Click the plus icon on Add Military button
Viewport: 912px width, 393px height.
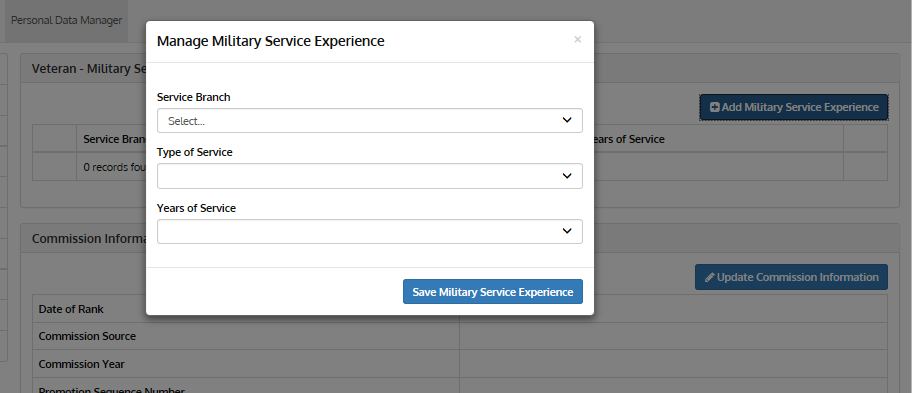tap(715, 107)
